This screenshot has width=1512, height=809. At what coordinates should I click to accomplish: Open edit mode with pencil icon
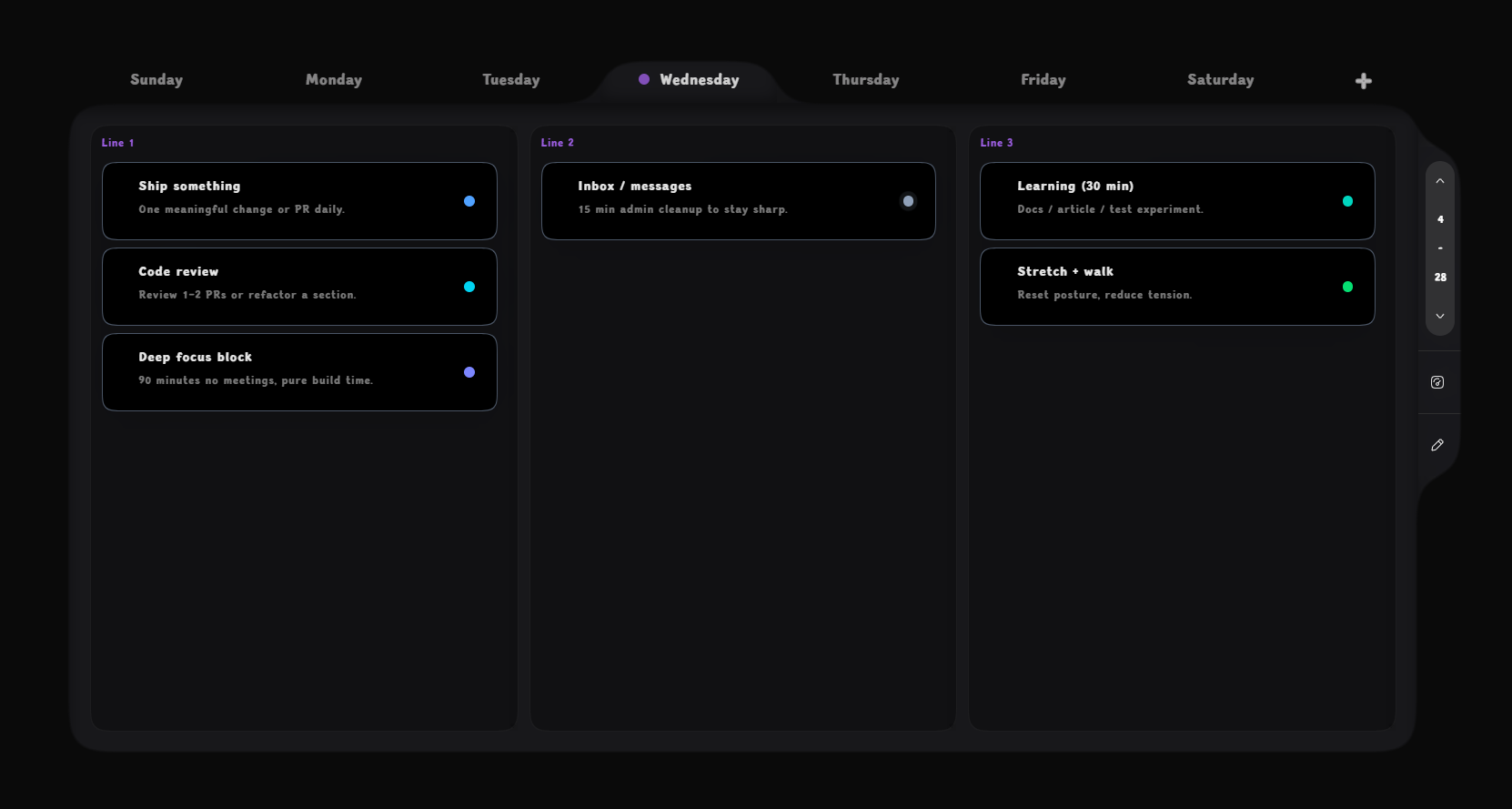point(1437,445)
